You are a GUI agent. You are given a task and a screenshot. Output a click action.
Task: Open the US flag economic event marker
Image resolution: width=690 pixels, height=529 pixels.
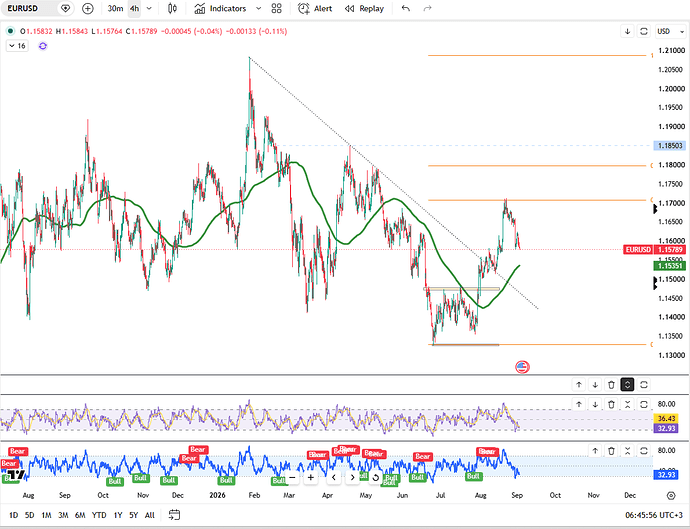point(522,367)
